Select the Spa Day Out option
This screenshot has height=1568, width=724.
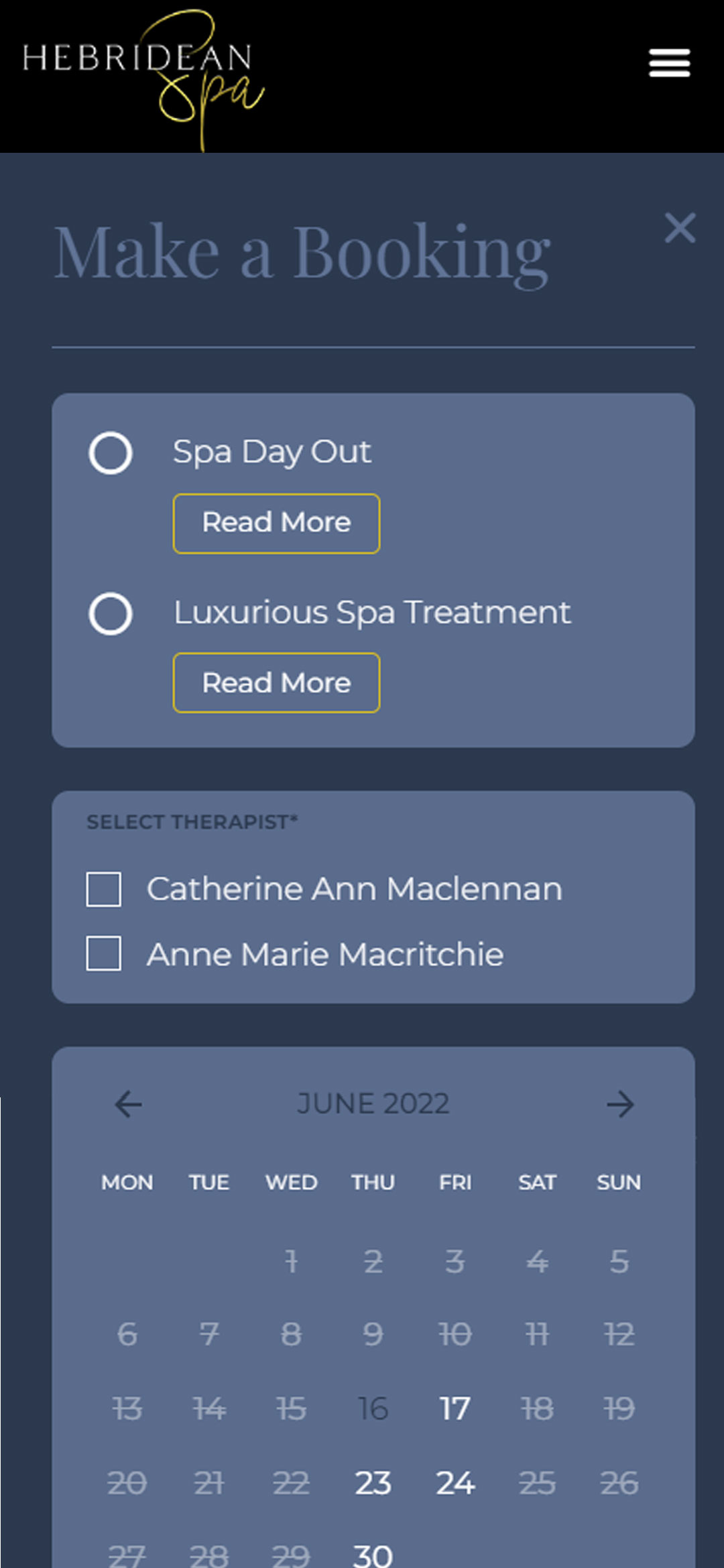tap(111, 453)
